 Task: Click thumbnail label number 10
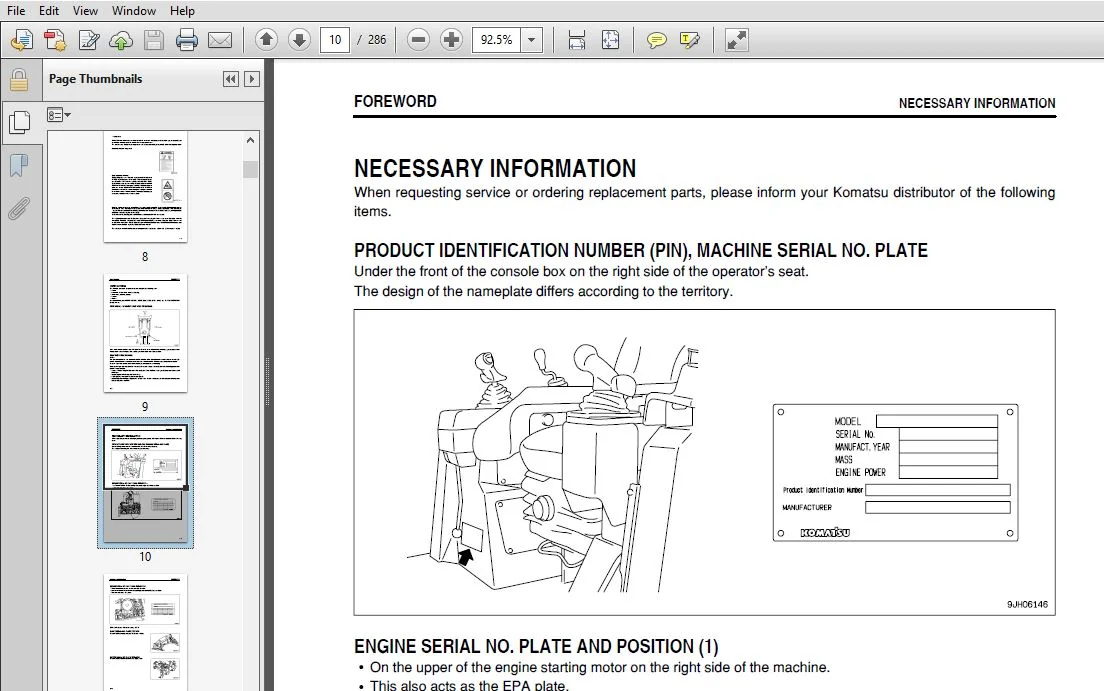click(145, 556)
